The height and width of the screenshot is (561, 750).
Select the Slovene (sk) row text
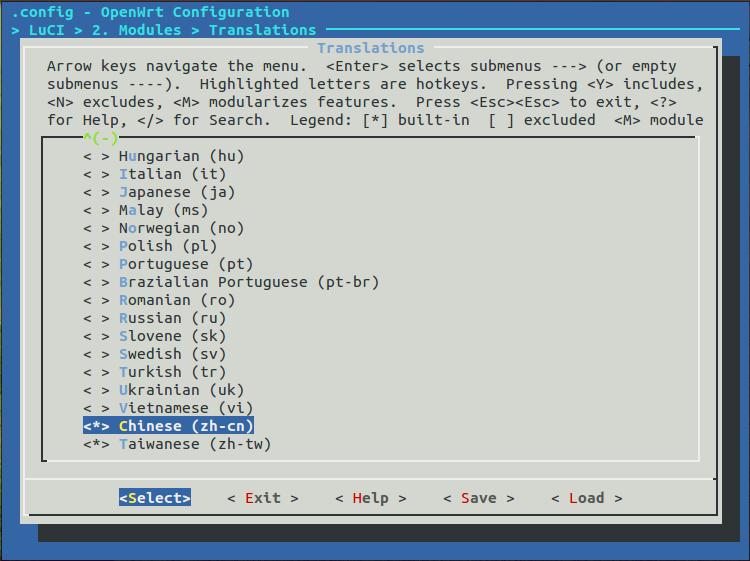tap(173, 336)
